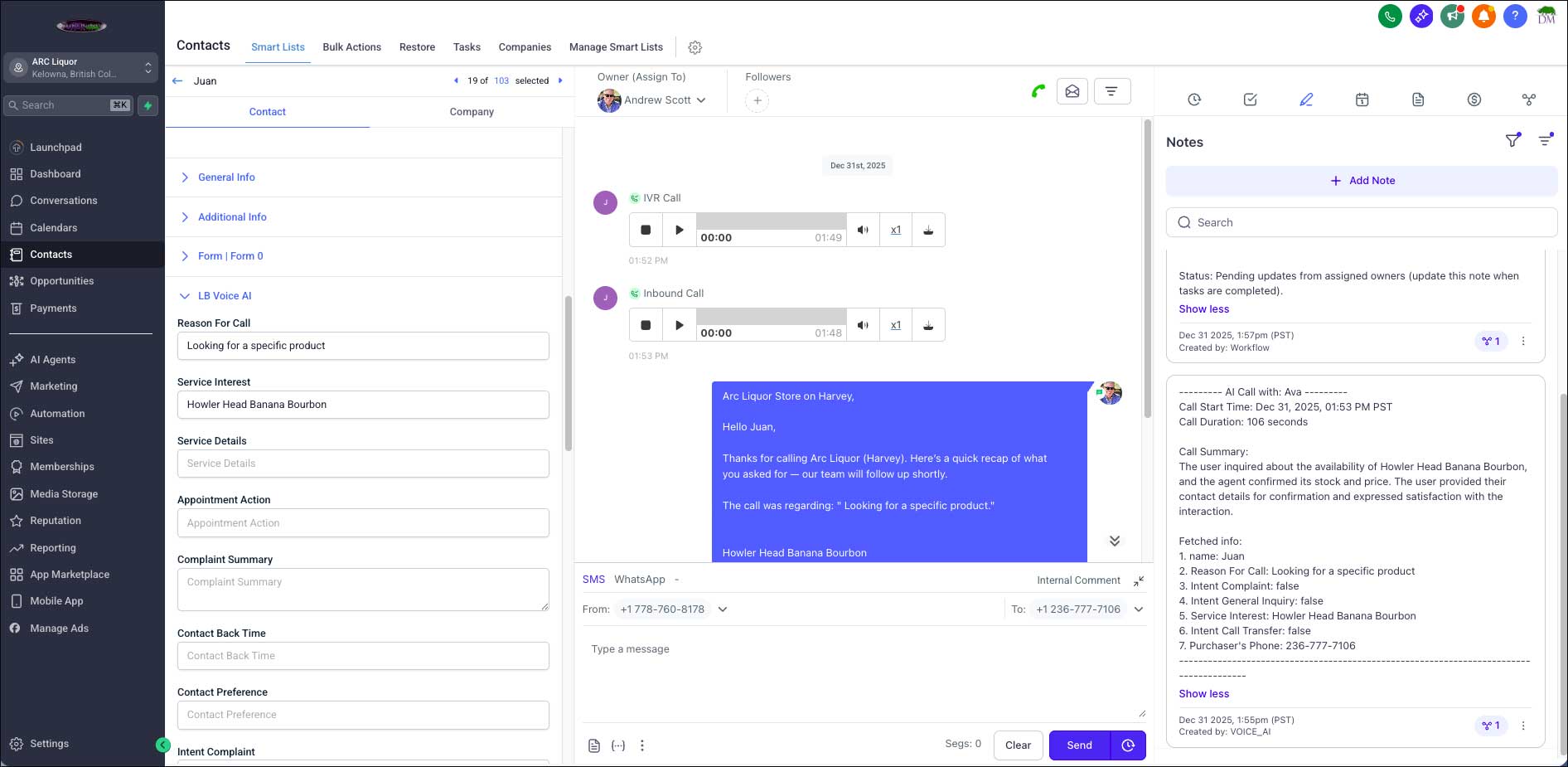Open the help question mark icon
Screen dimensions: 1568x767
click(1515, 16)
